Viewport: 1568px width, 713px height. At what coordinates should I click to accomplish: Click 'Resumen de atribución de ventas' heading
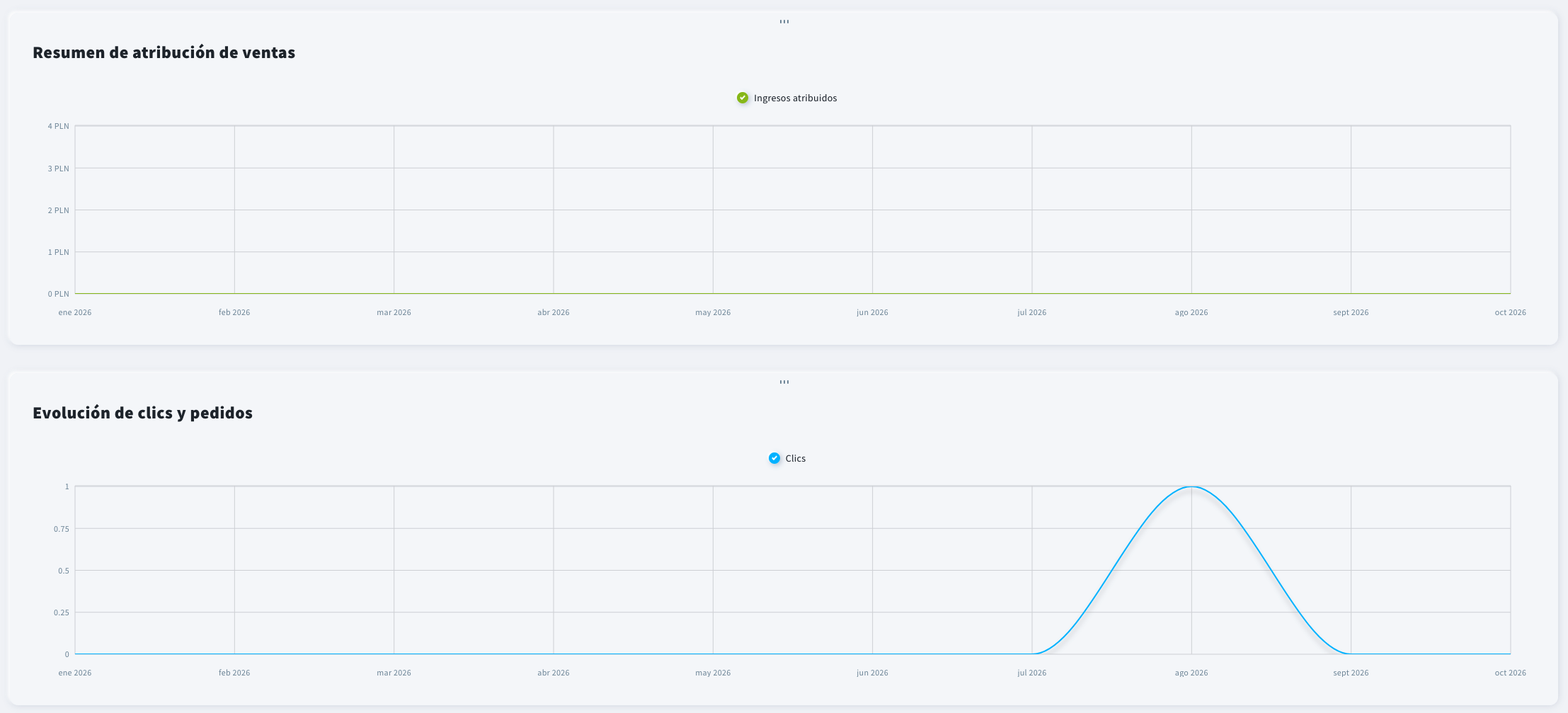pos(164,52)
